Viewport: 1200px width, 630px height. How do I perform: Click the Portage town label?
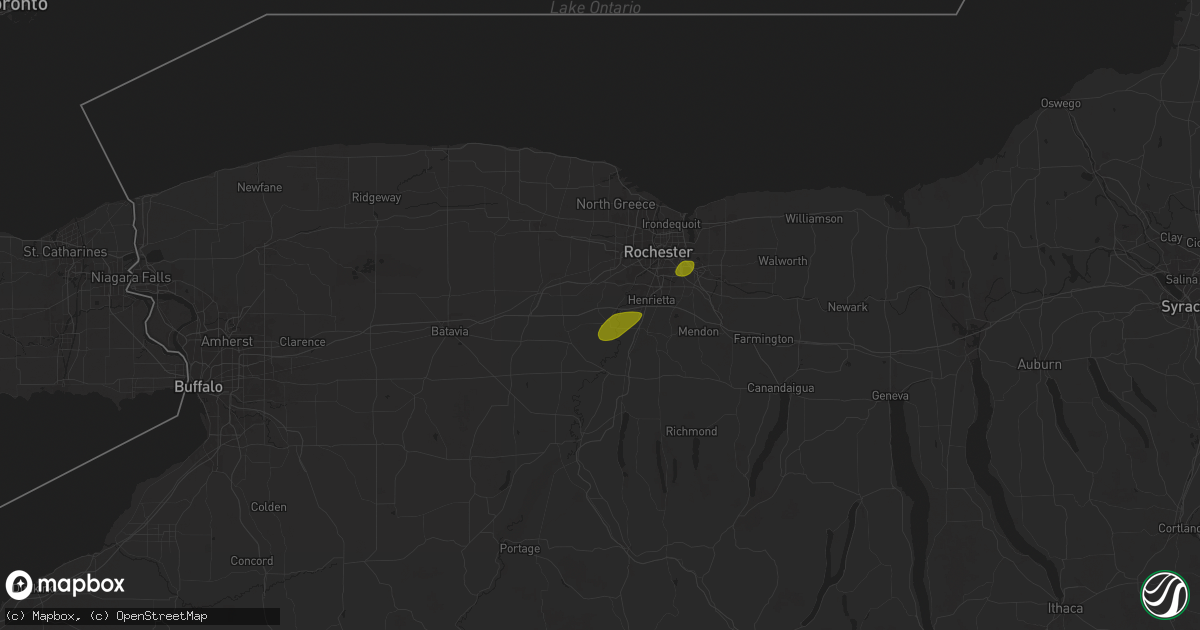[x=520, y=548]
